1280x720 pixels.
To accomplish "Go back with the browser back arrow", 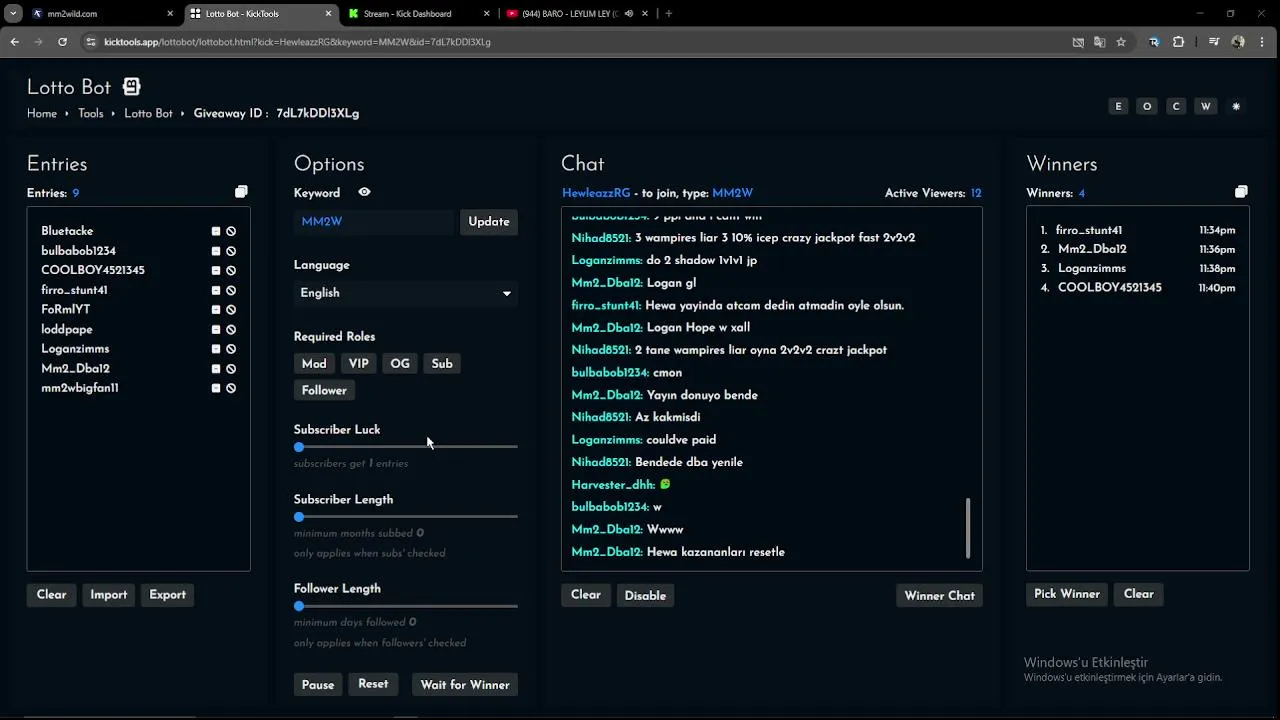I will coord(14,42).
